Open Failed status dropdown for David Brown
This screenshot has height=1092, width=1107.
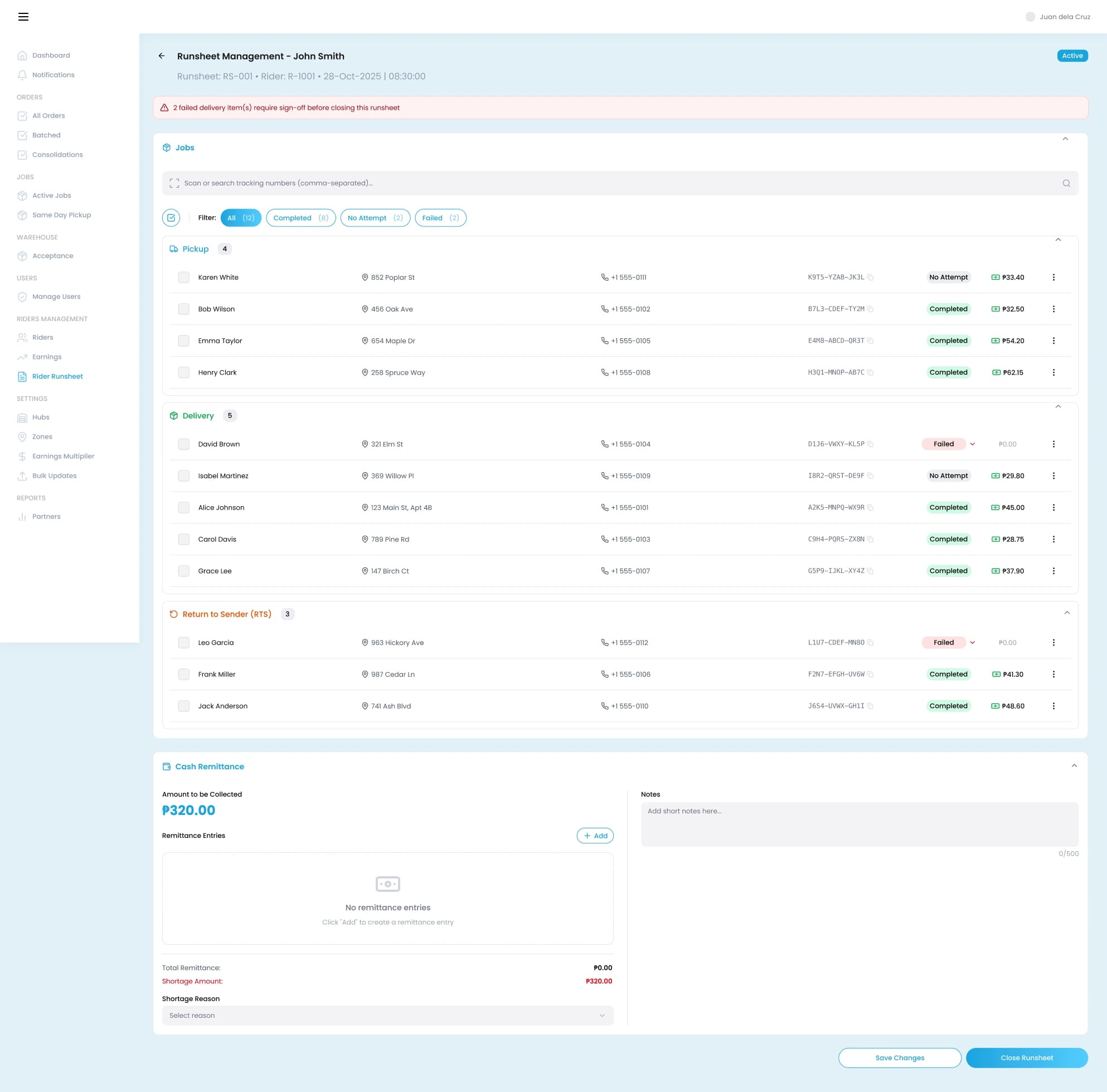pos(972,444)
